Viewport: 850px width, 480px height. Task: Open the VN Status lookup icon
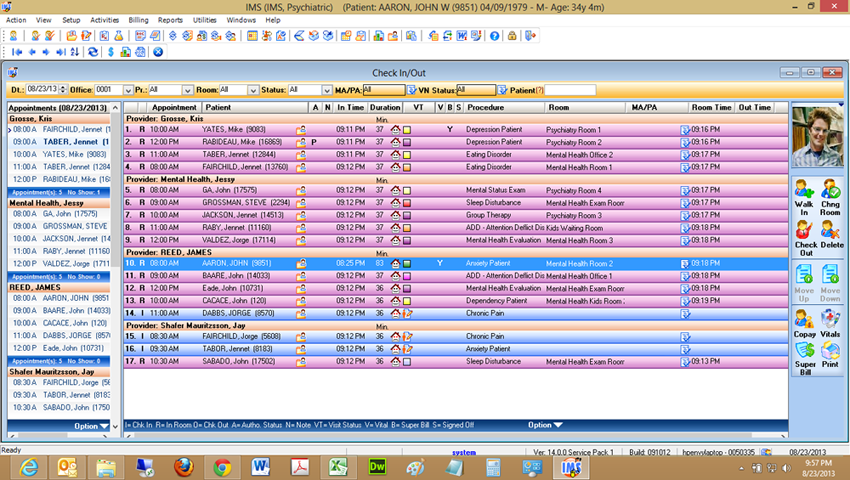coord(502,90)
